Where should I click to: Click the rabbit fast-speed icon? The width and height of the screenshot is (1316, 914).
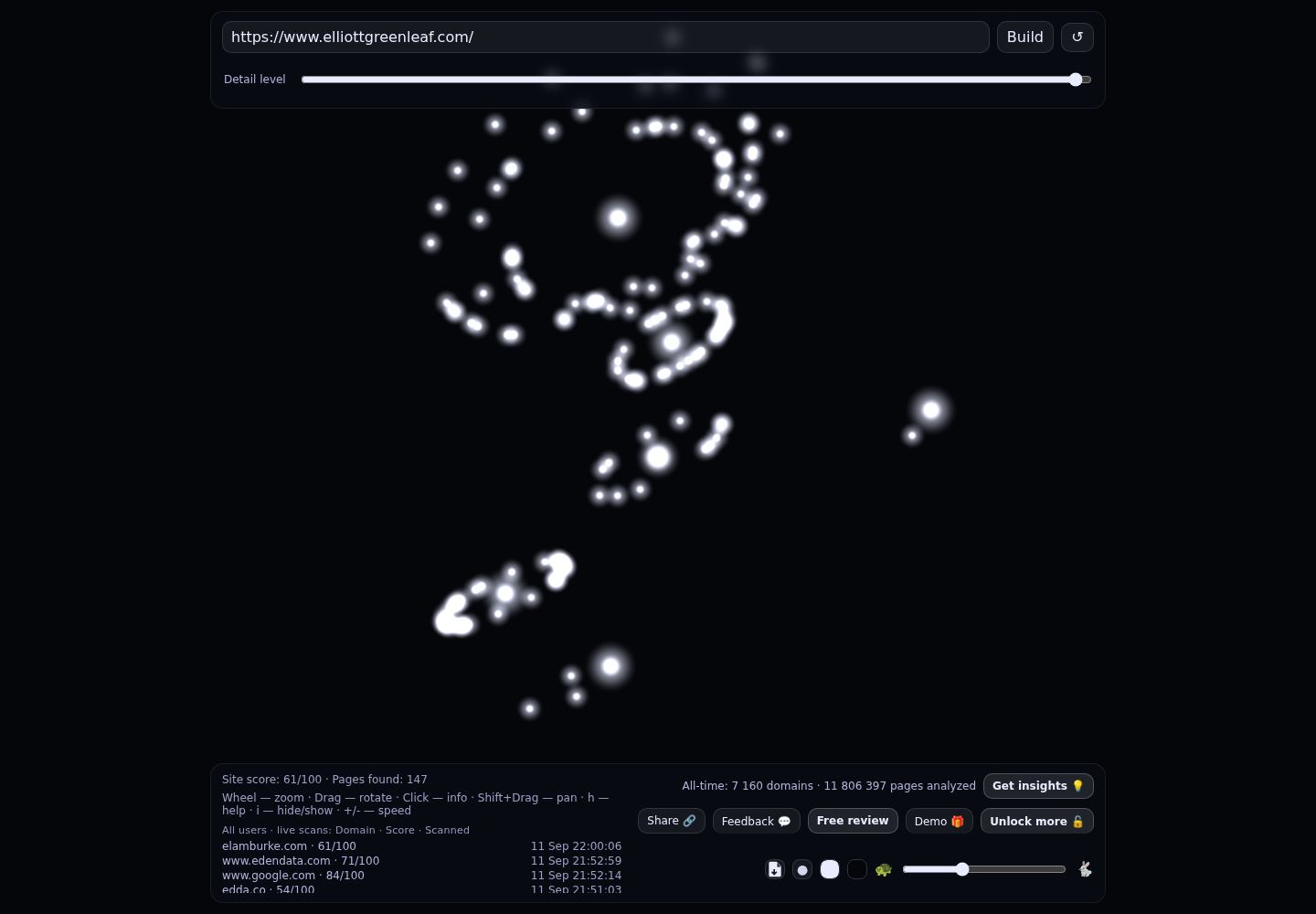[1085, 869]
